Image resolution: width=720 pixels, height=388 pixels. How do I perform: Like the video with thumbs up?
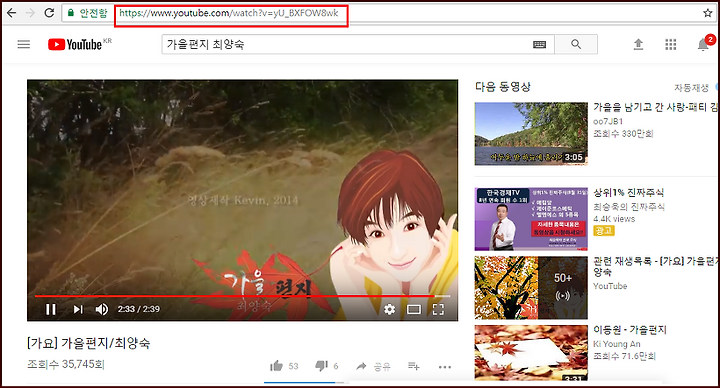[276, 366]
